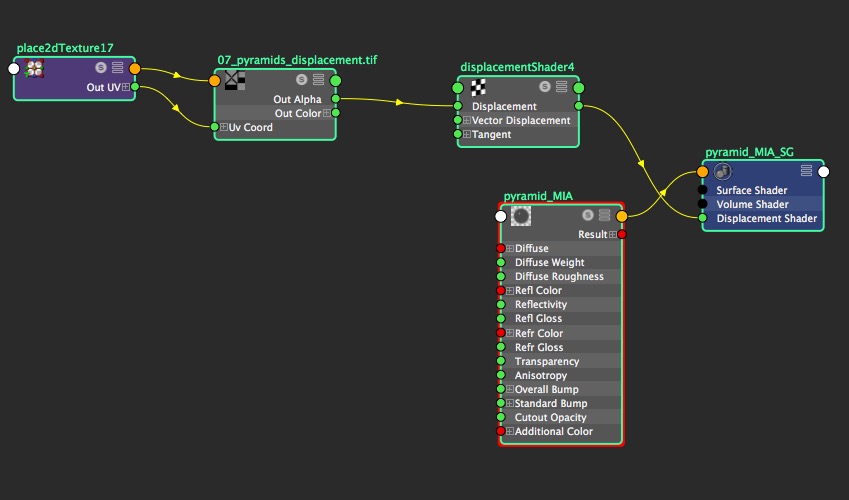Change view mode bars on 07_pyramids_displacement.tif node
Image resolution: width=849 pixels, height=500 pixels.
click(x=318, y=80)
